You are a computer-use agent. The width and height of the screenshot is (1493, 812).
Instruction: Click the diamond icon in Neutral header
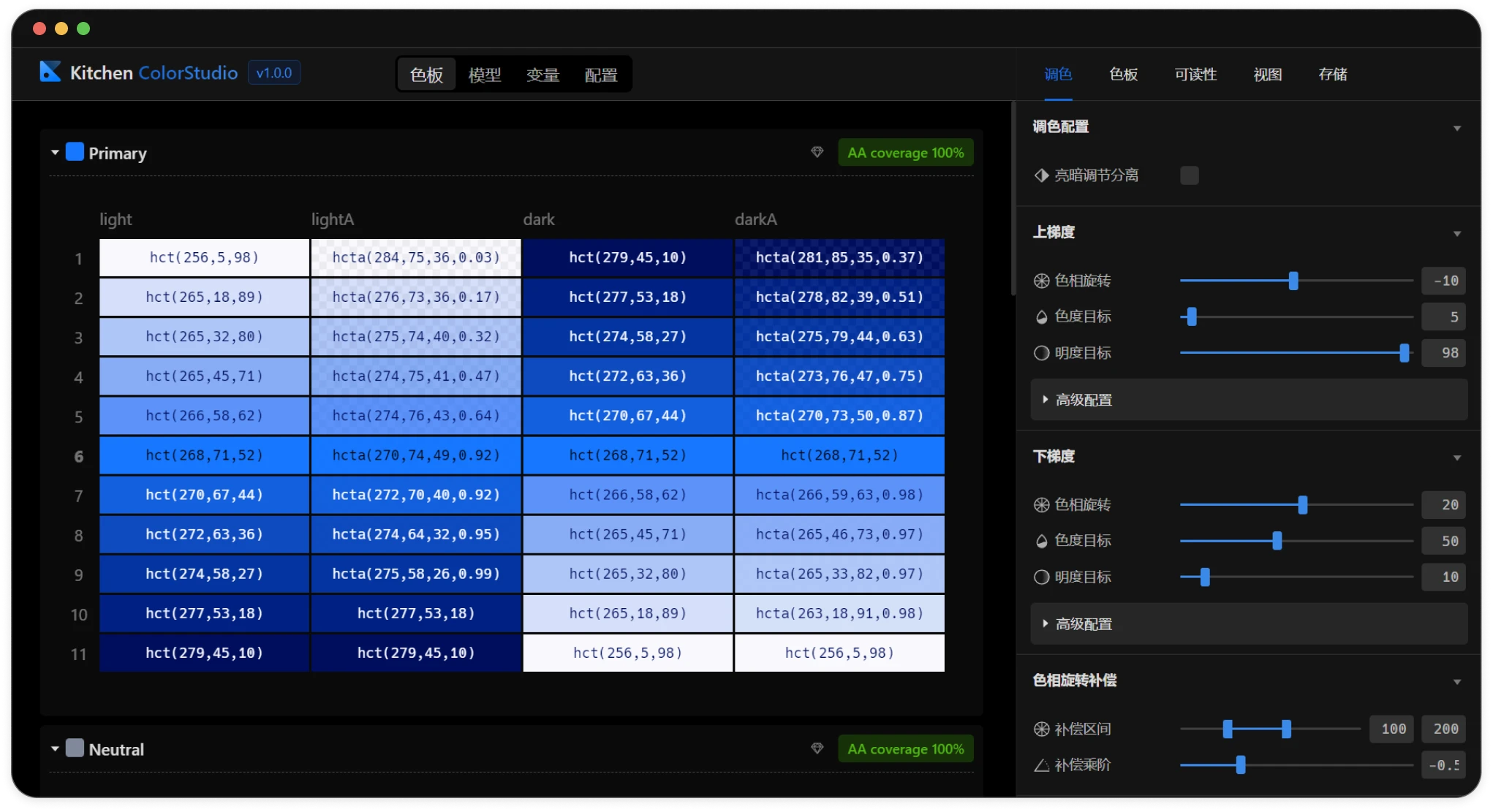[817, 748]
